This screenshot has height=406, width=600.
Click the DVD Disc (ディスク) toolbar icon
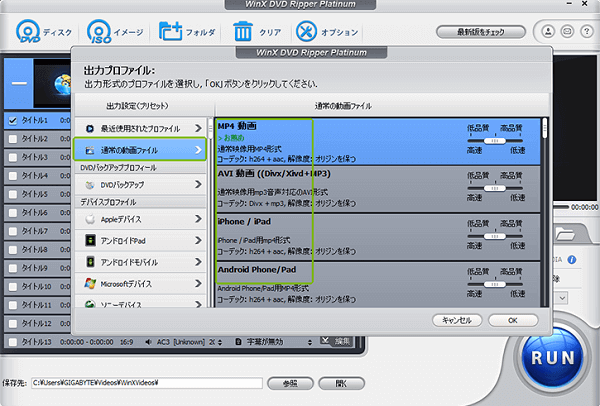tap(28, 31)
